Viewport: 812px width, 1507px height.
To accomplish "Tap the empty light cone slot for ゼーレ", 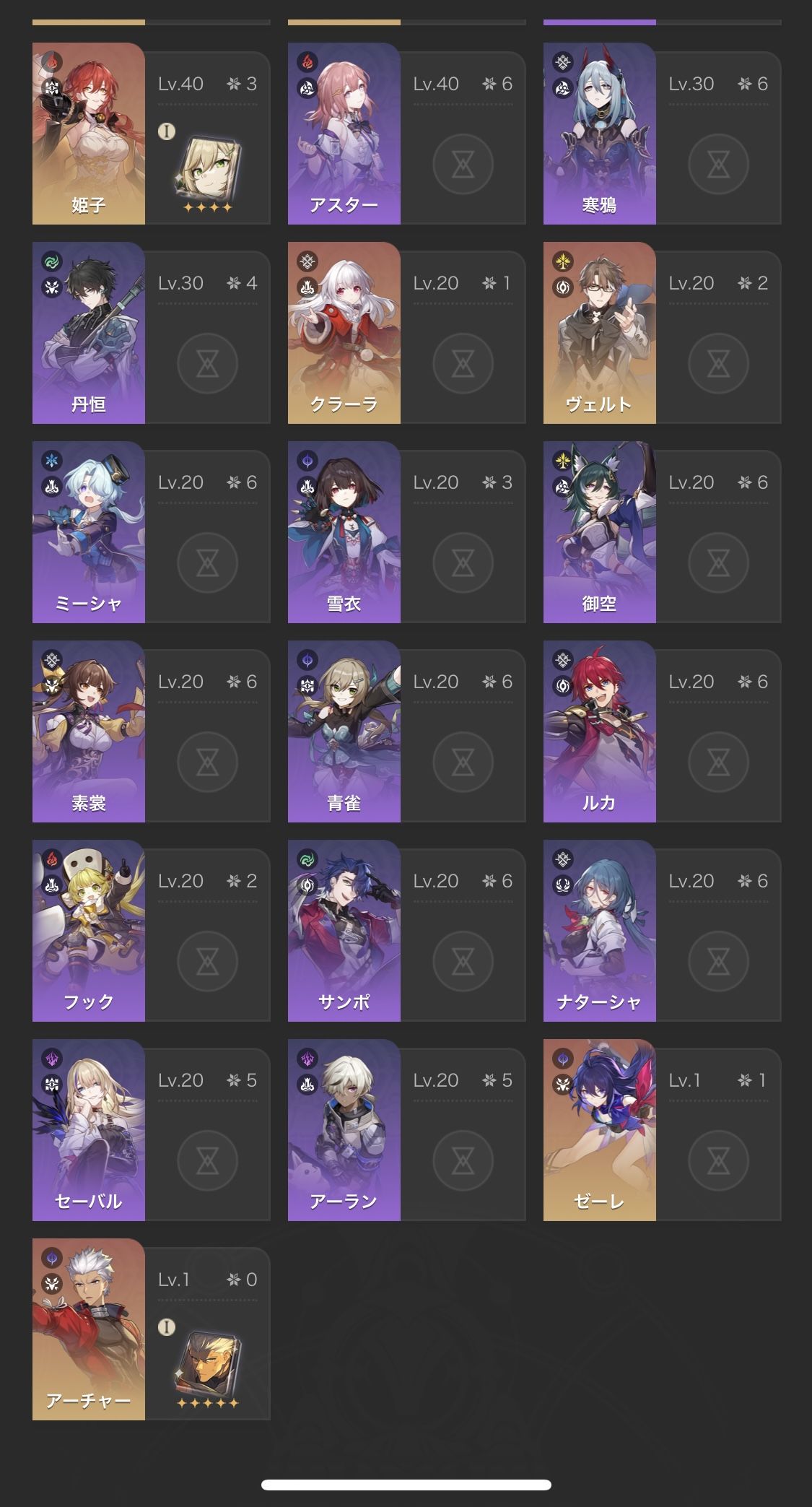I will point(718,1160).
